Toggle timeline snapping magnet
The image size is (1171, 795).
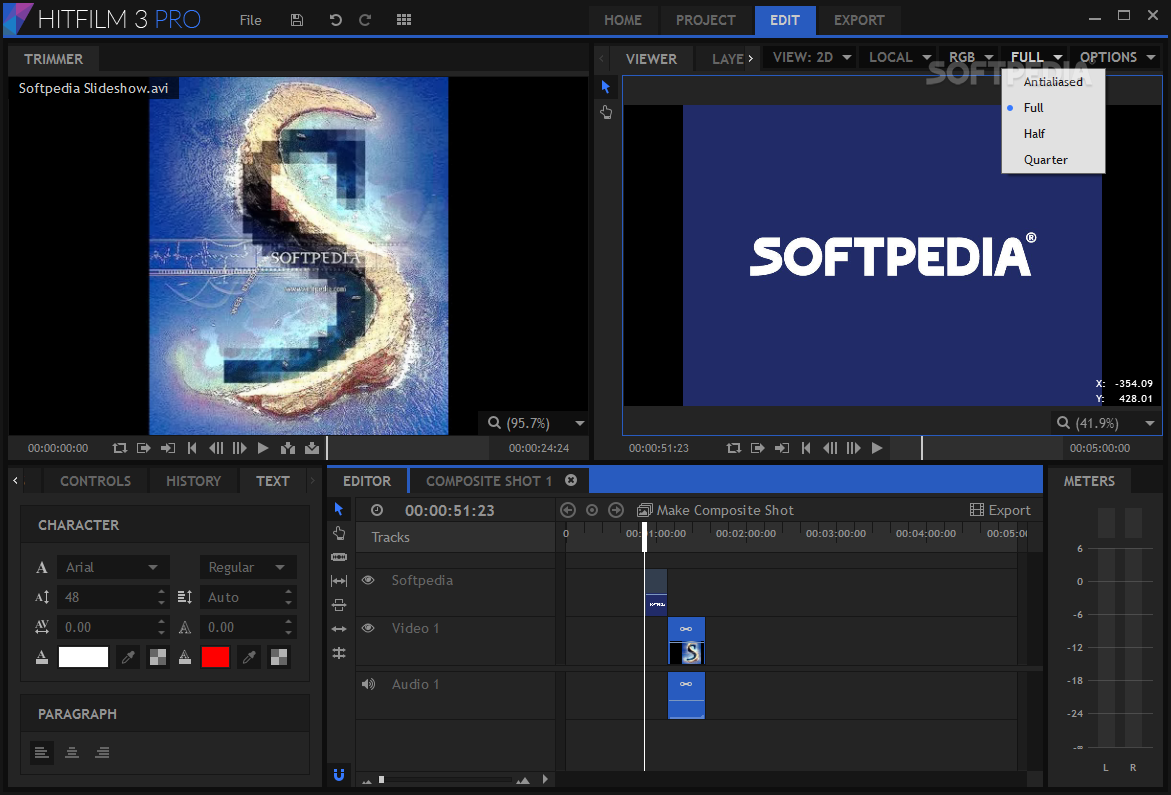[x=339, y=775]
